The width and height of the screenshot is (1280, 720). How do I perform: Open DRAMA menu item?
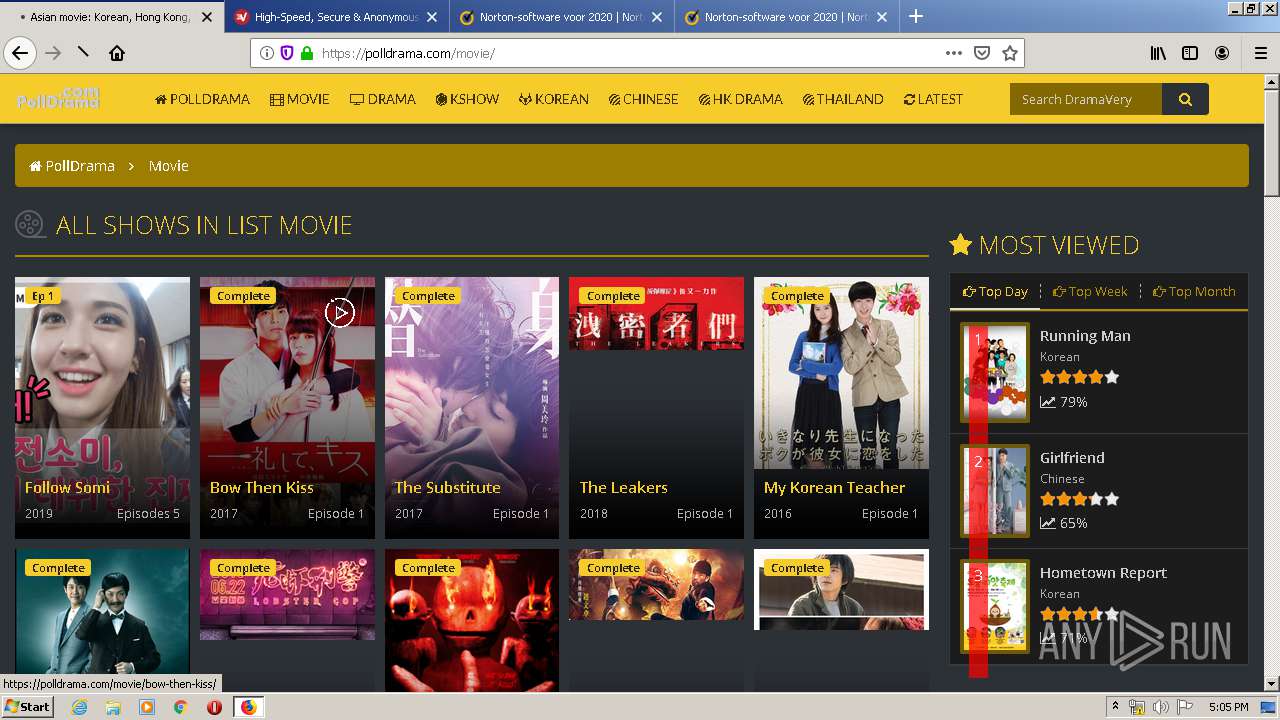pos(382,99)
